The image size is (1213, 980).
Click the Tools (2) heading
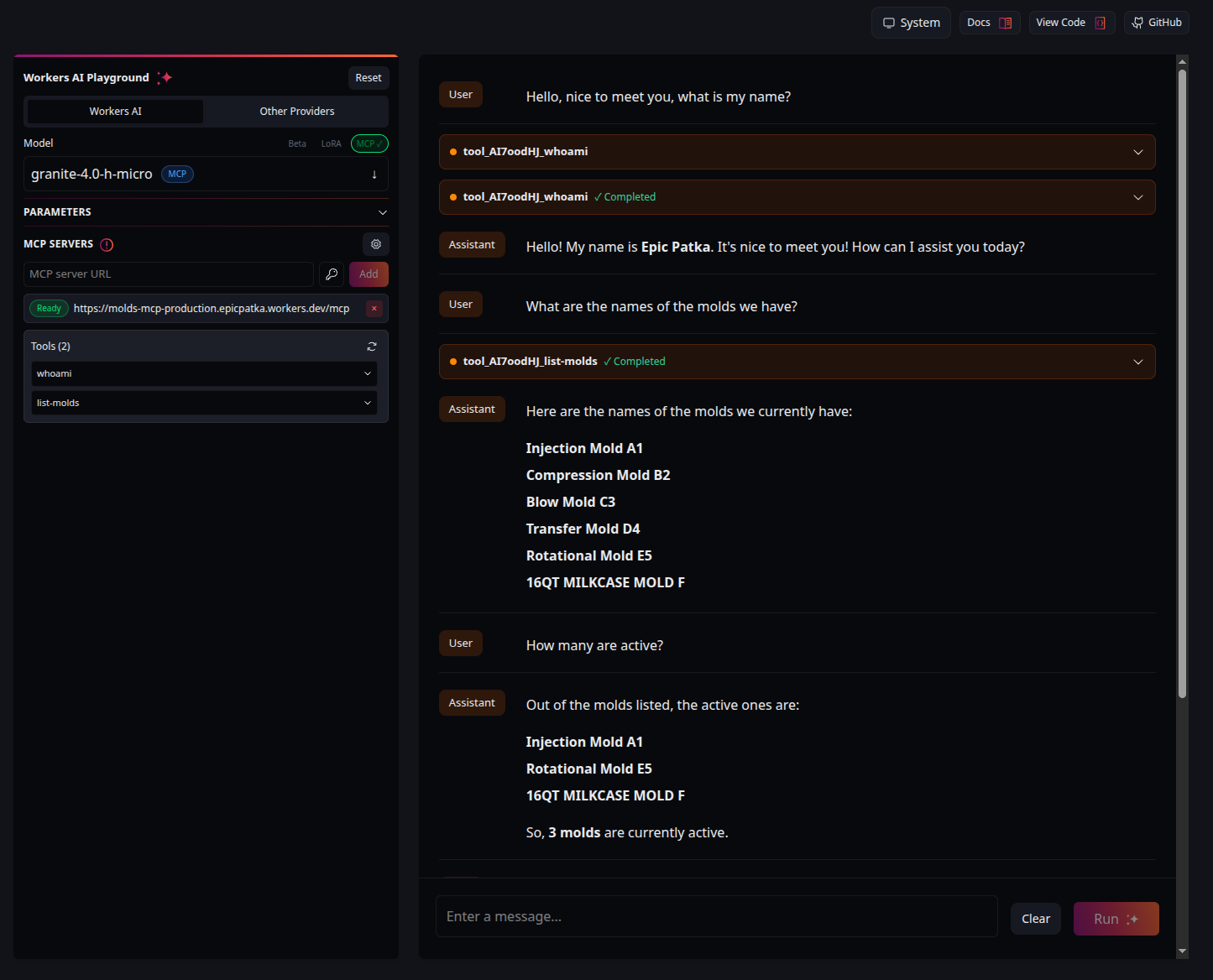click(50, 347)
